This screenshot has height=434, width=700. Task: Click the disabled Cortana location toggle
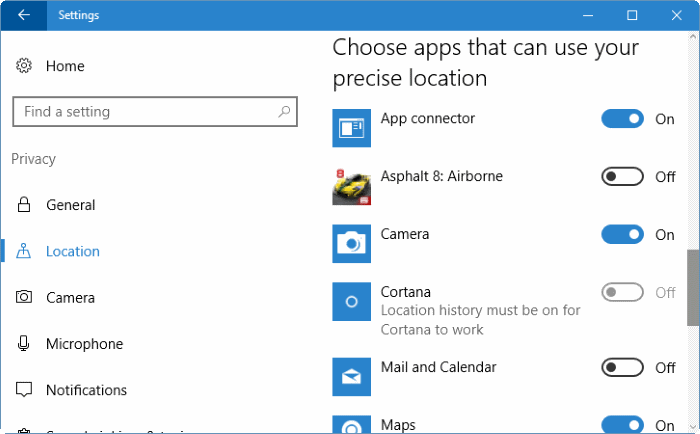click(x=622, y=292)
